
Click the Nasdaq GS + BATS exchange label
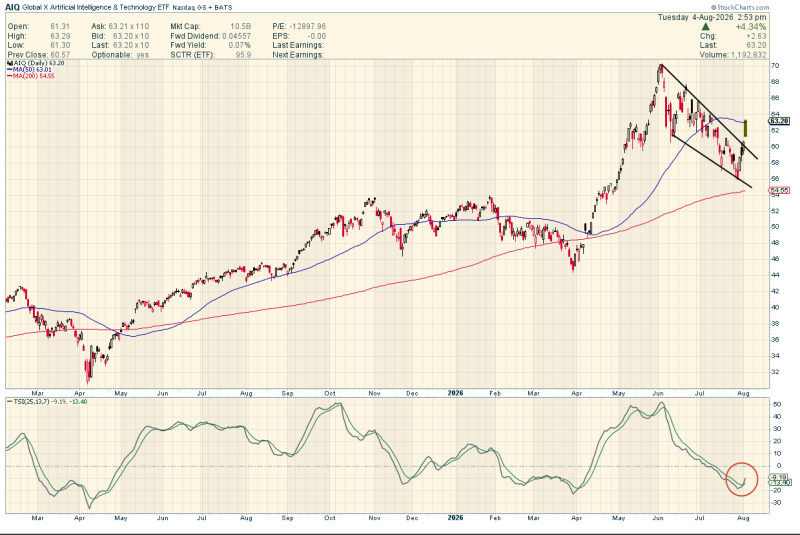(x=202, y=8)
